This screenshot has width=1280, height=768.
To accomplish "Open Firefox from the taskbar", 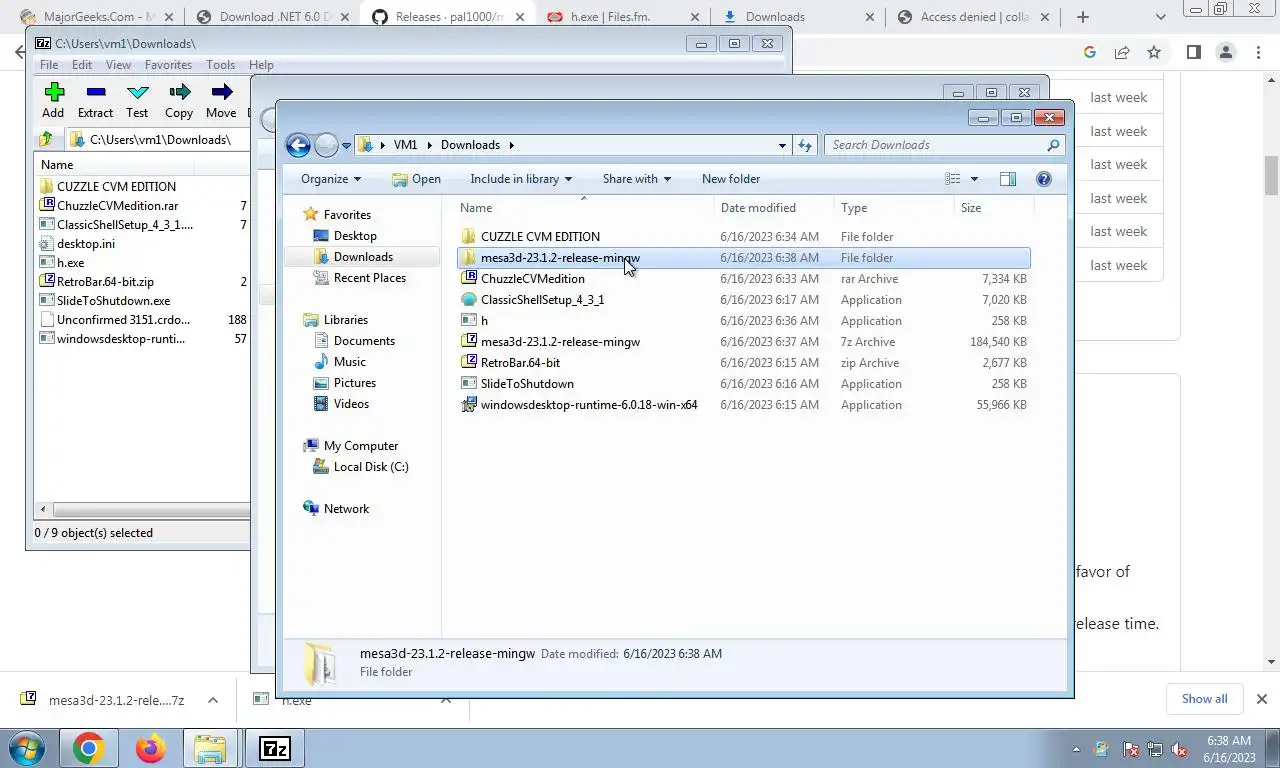I will [x=150, y=748].
